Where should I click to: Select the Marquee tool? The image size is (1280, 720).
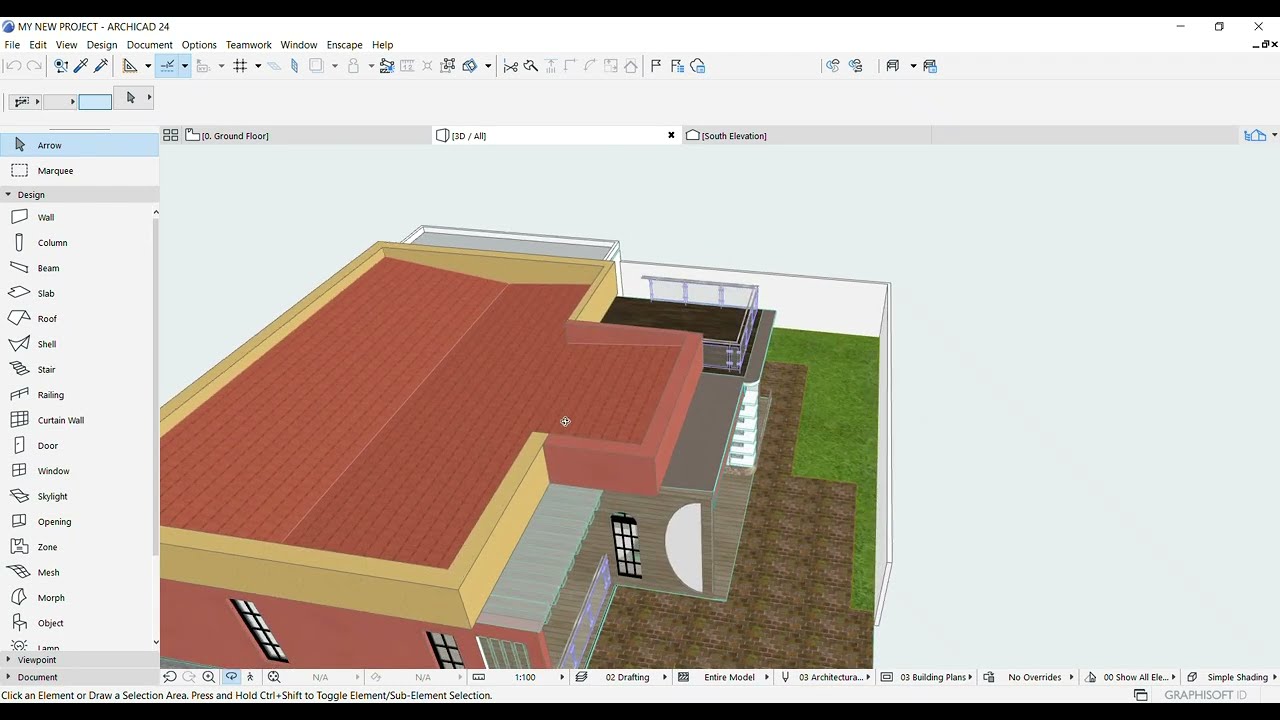tap(79, 171)
